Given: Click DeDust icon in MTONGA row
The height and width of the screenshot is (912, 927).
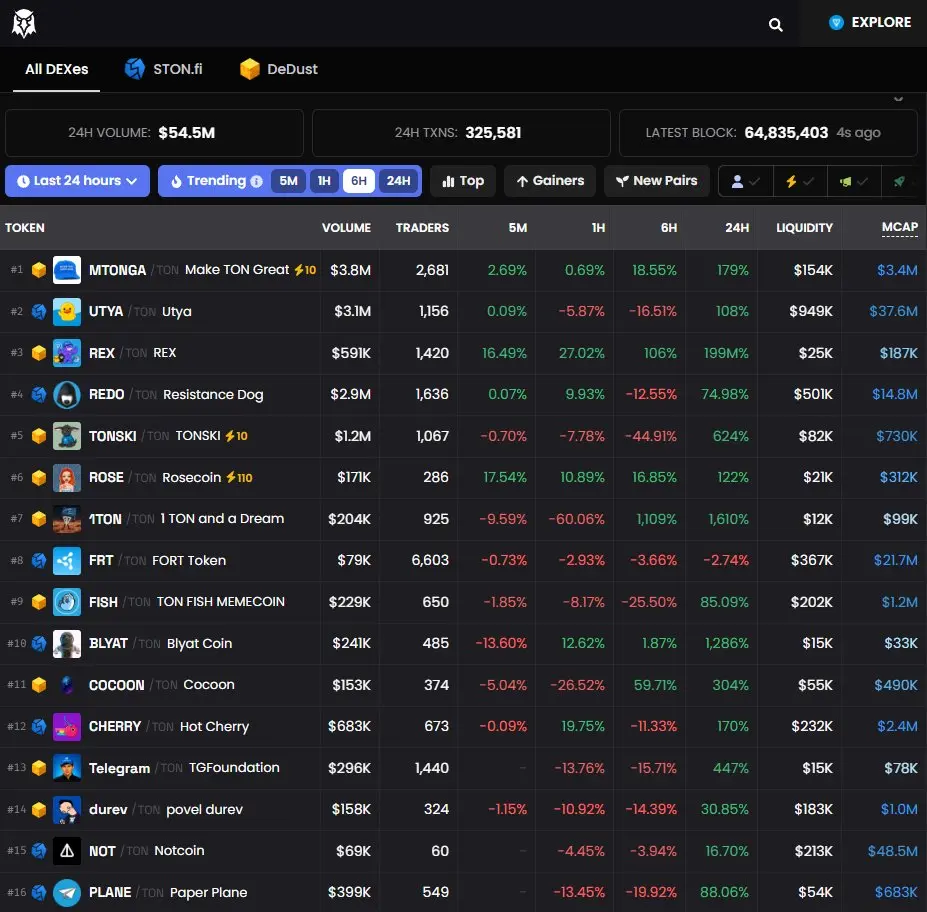Looking at the screenshot, I should tap(39, 270).
